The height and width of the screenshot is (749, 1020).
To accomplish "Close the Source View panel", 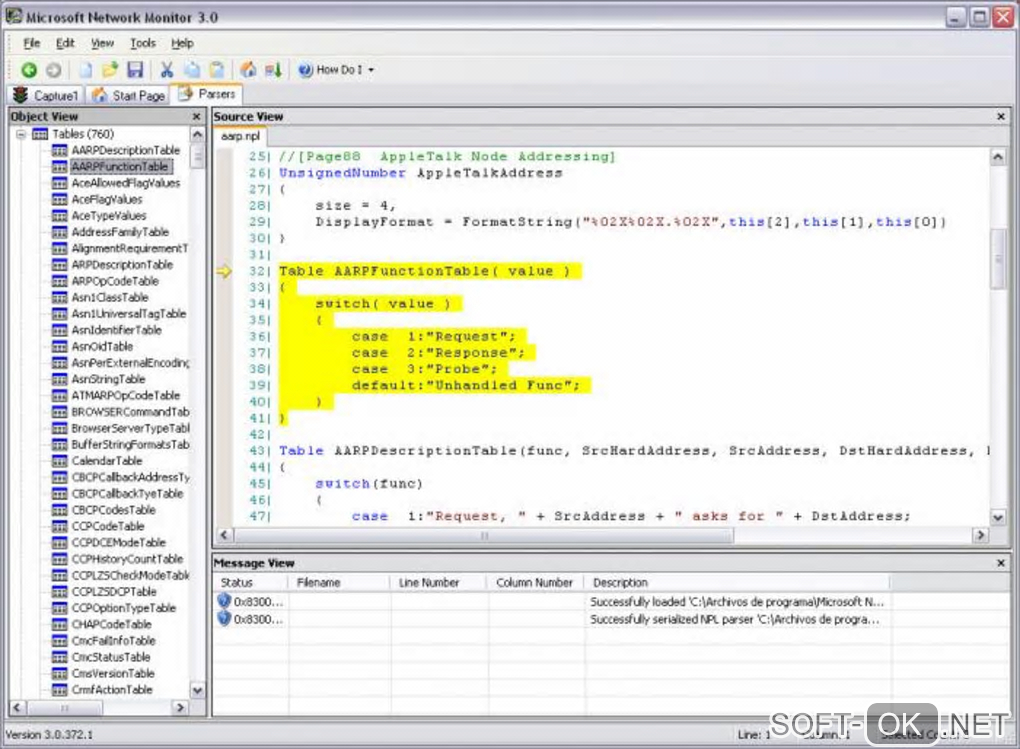I will click(x=1001, y=117).
